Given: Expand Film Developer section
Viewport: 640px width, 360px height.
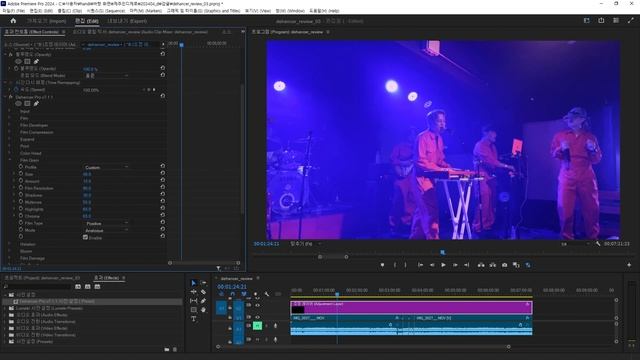Looking at the screenshot, I should [x=10, y=125].
